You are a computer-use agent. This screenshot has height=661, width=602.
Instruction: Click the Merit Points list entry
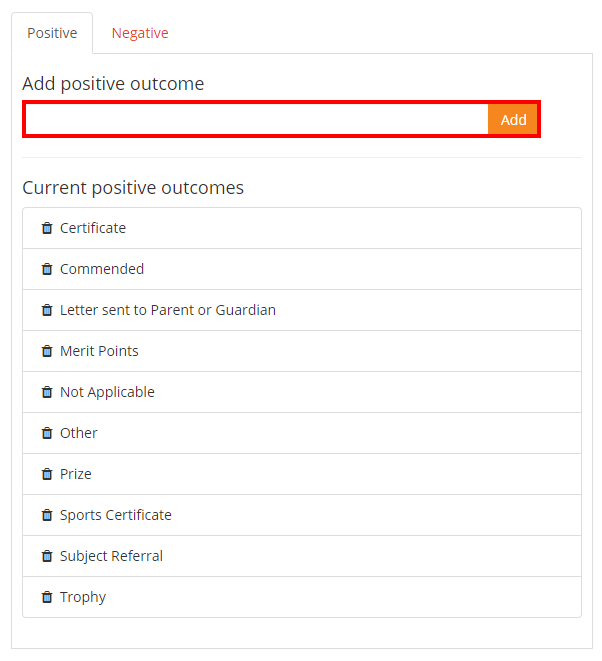pos(99,351)
